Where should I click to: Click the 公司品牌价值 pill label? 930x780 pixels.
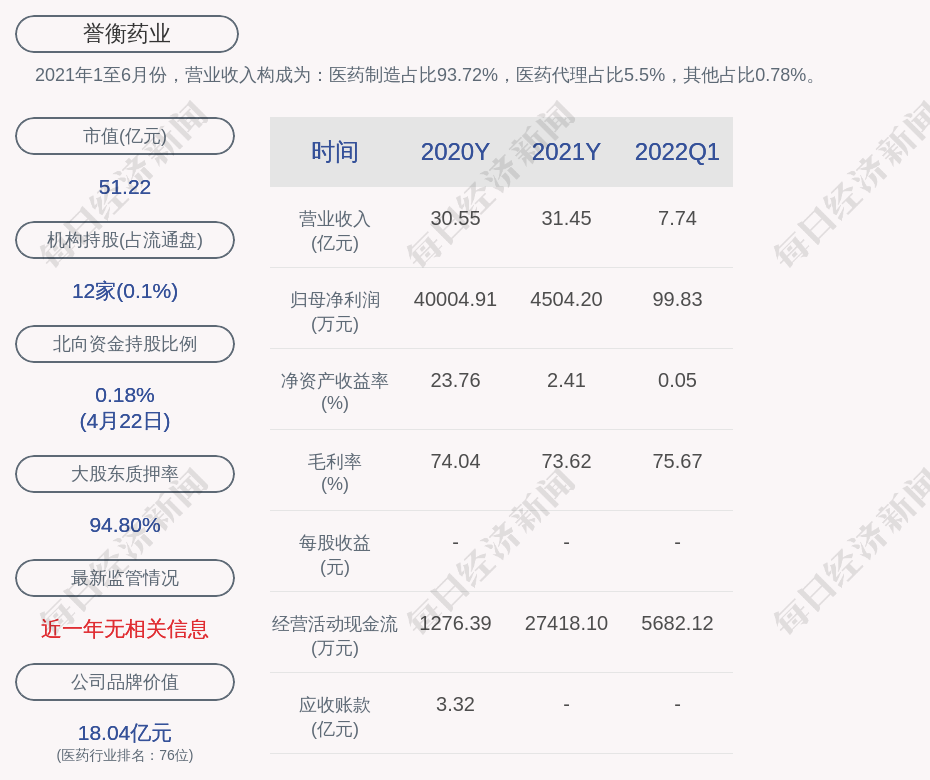pyautogui.click(x=125, y=682)
